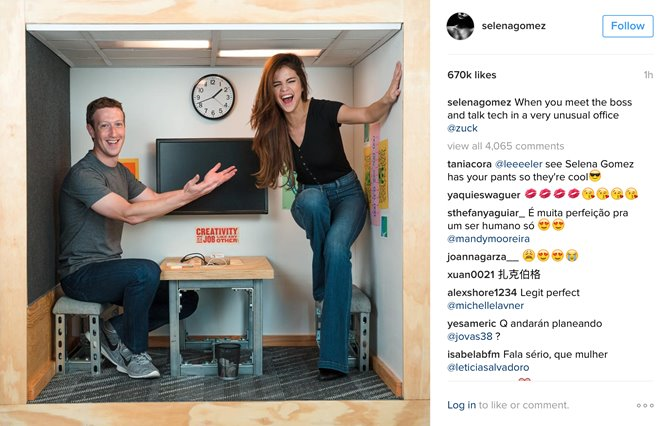View all 4,065 comments
660x426 pixels.
(x=506, y=146)
